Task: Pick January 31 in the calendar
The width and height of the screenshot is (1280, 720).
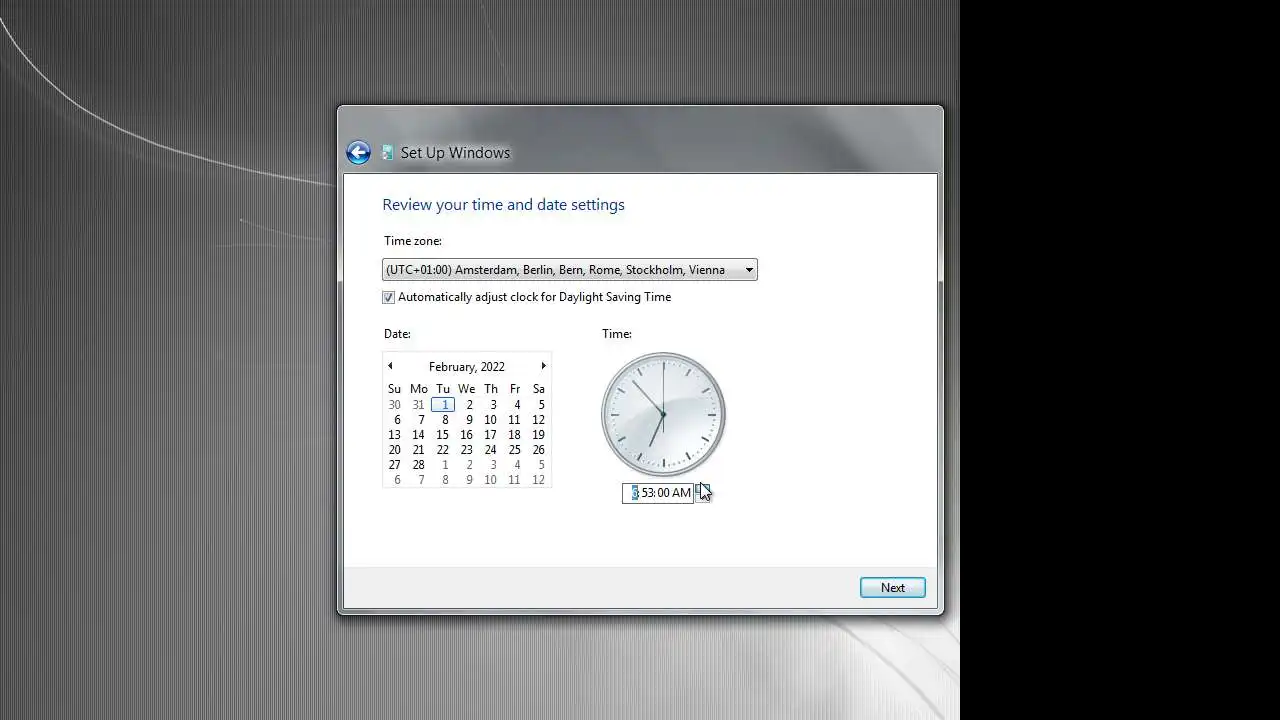Action: point(419,405)
